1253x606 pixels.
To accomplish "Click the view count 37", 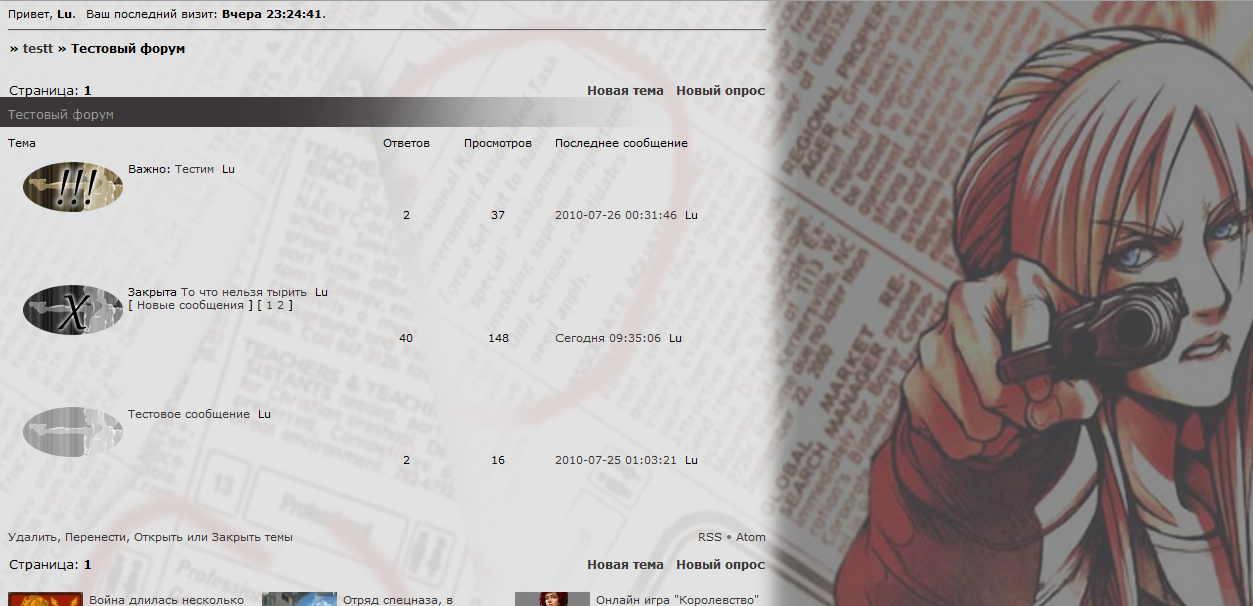I will pyautogui.click(x=498, y=215).
